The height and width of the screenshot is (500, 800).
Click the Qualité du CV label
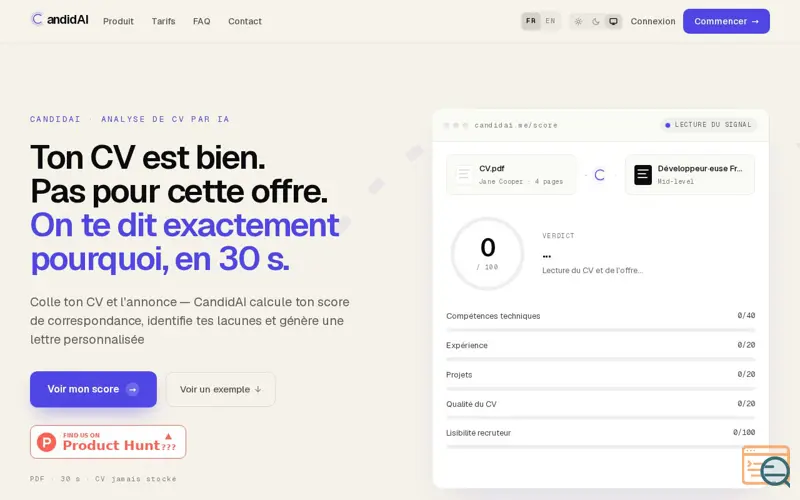[x=471, y=404]
